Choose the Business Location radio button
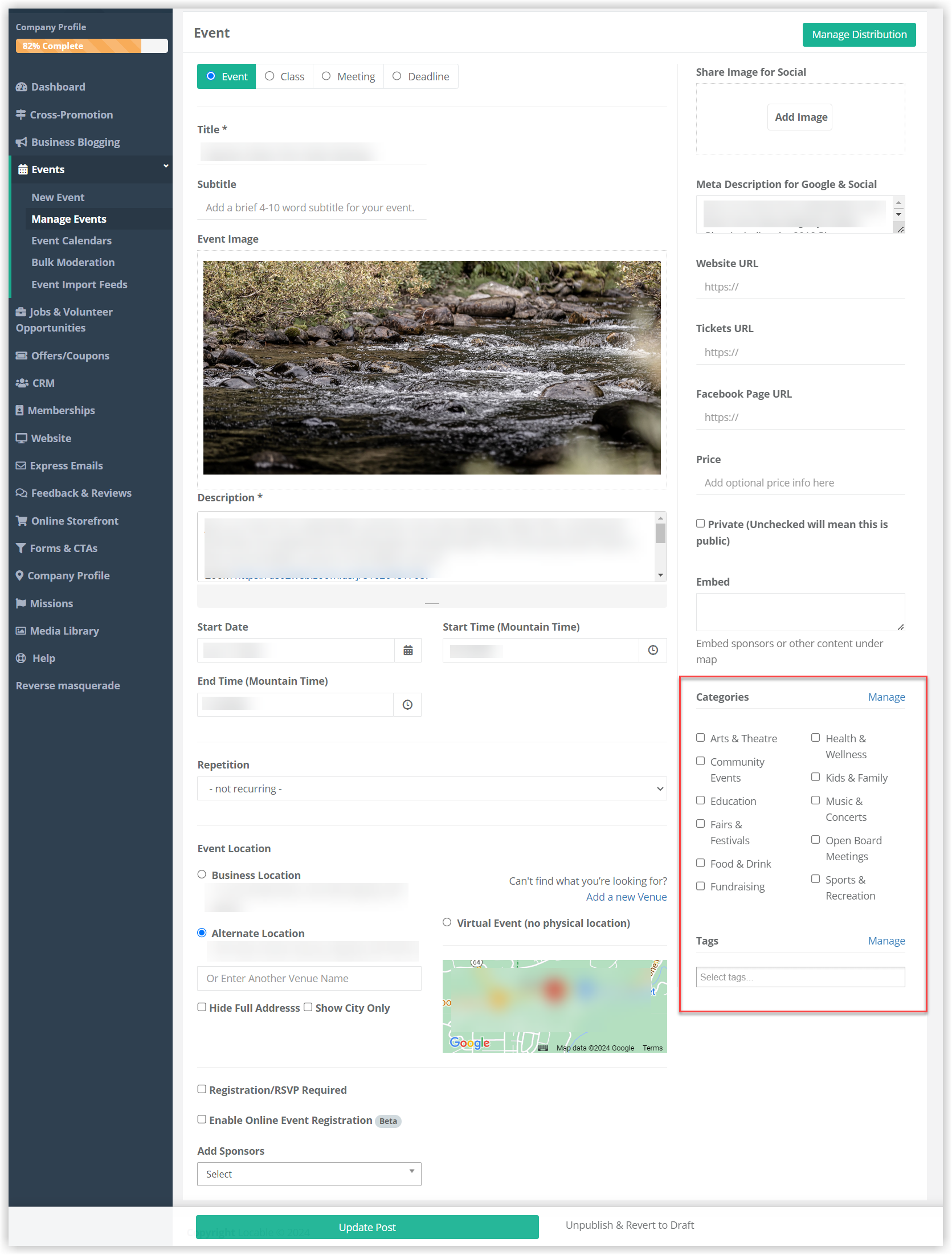 202,874
